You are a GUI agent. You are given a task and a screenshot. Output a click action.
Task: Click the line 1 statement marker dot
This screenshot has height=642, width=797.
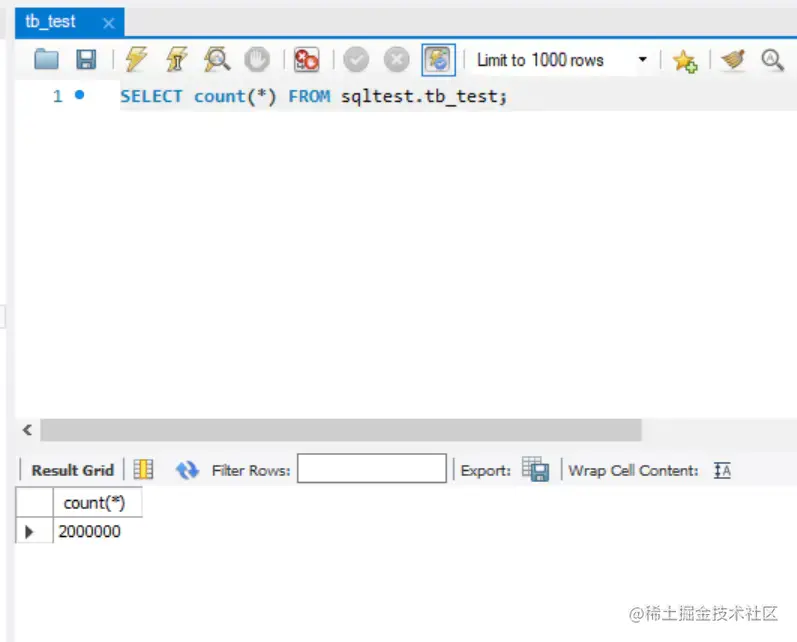[79, 95]
